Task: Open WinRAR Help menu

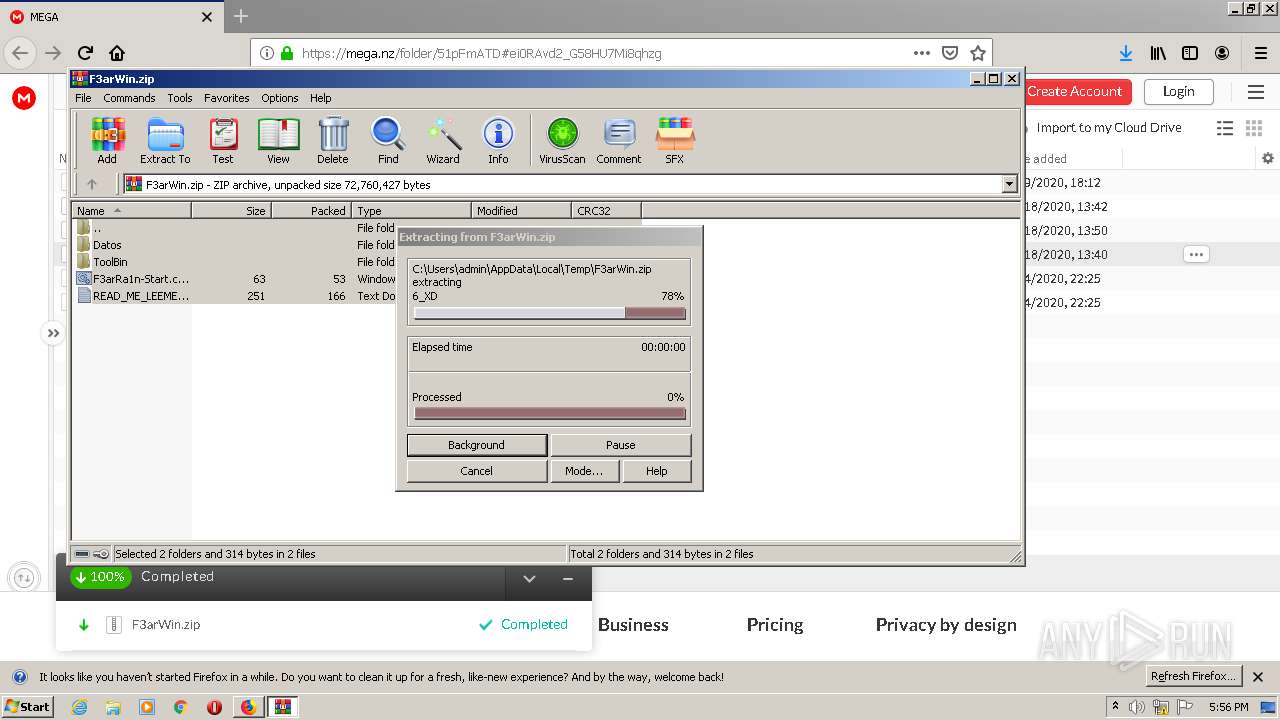Action: [x=320, y=98]
